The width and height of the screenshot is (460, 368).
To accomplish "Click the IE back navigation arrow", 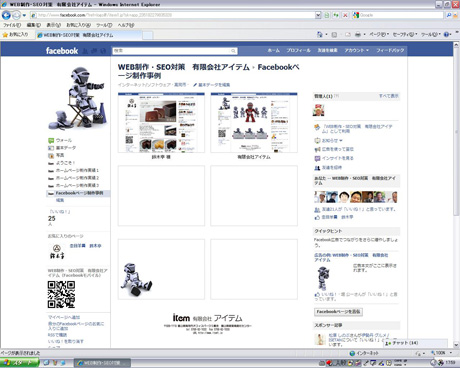I will pyautogui.click(x=6, y=15).
